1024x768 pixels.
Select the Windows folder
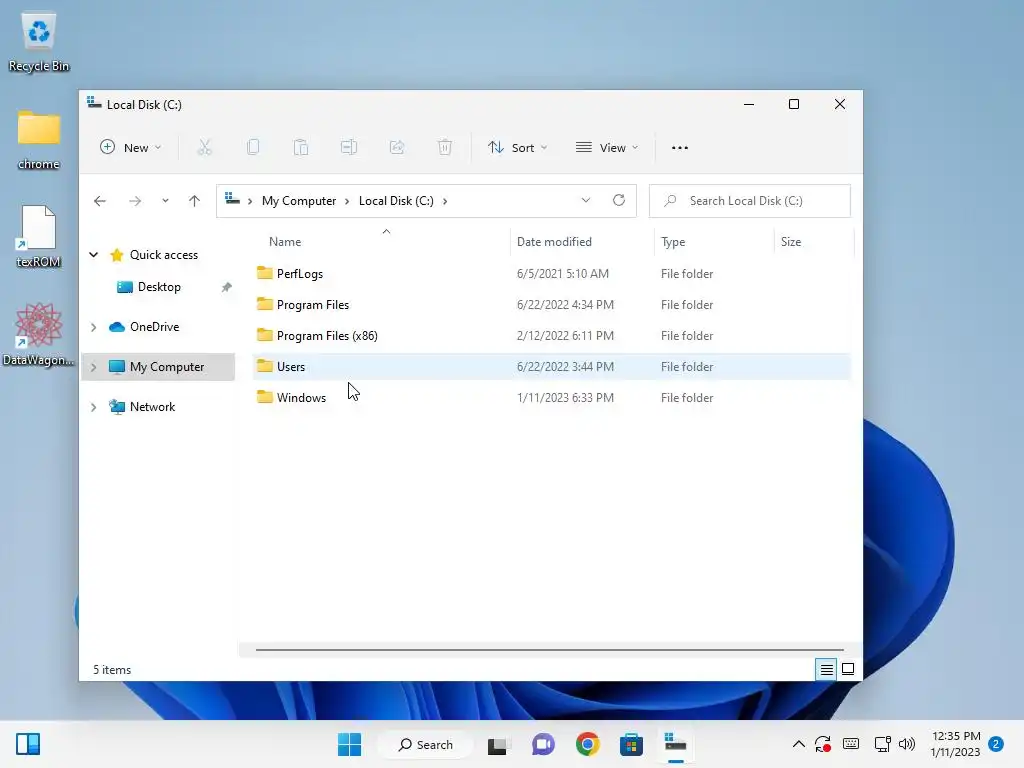(x=552, y=398)
